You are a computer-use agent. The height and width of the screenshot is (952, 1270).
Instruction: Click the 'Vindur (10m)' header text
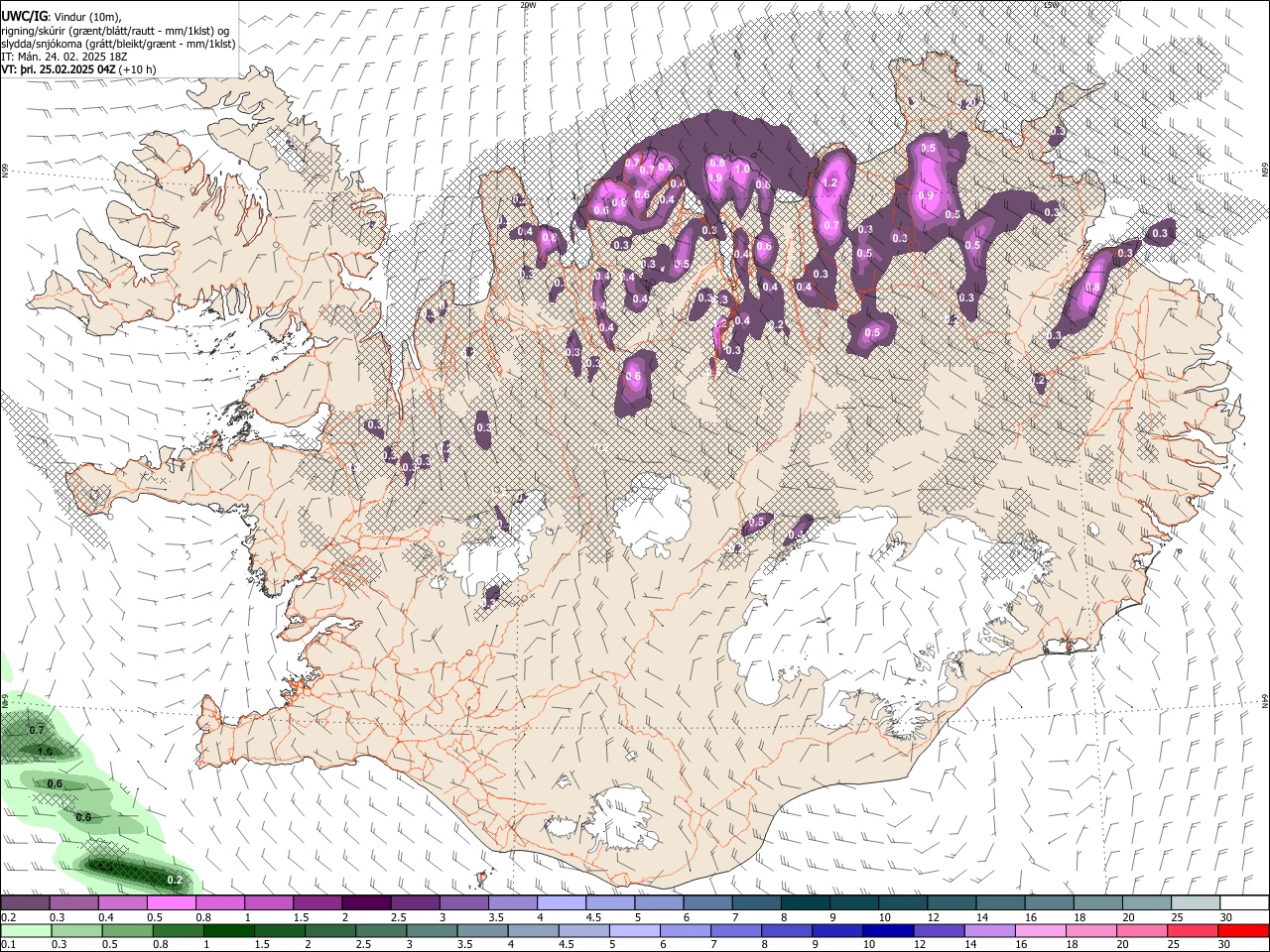[x=88, y=17]
